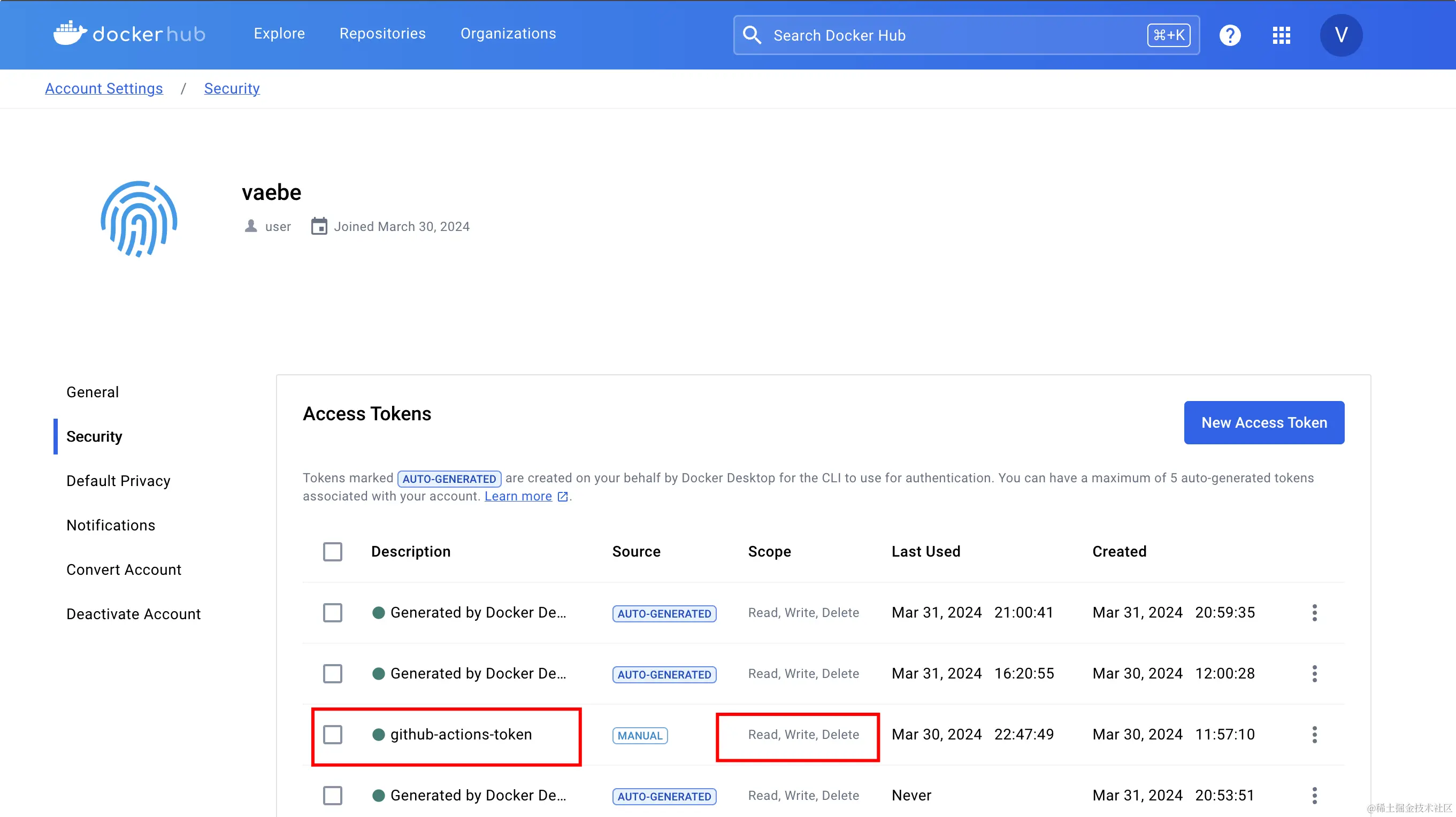Image resolution: width=1456 pixels, height=817 pixels.
Task: Click Last Used Mar 30, 2024 22:47:49
Action: pos(973,735)
